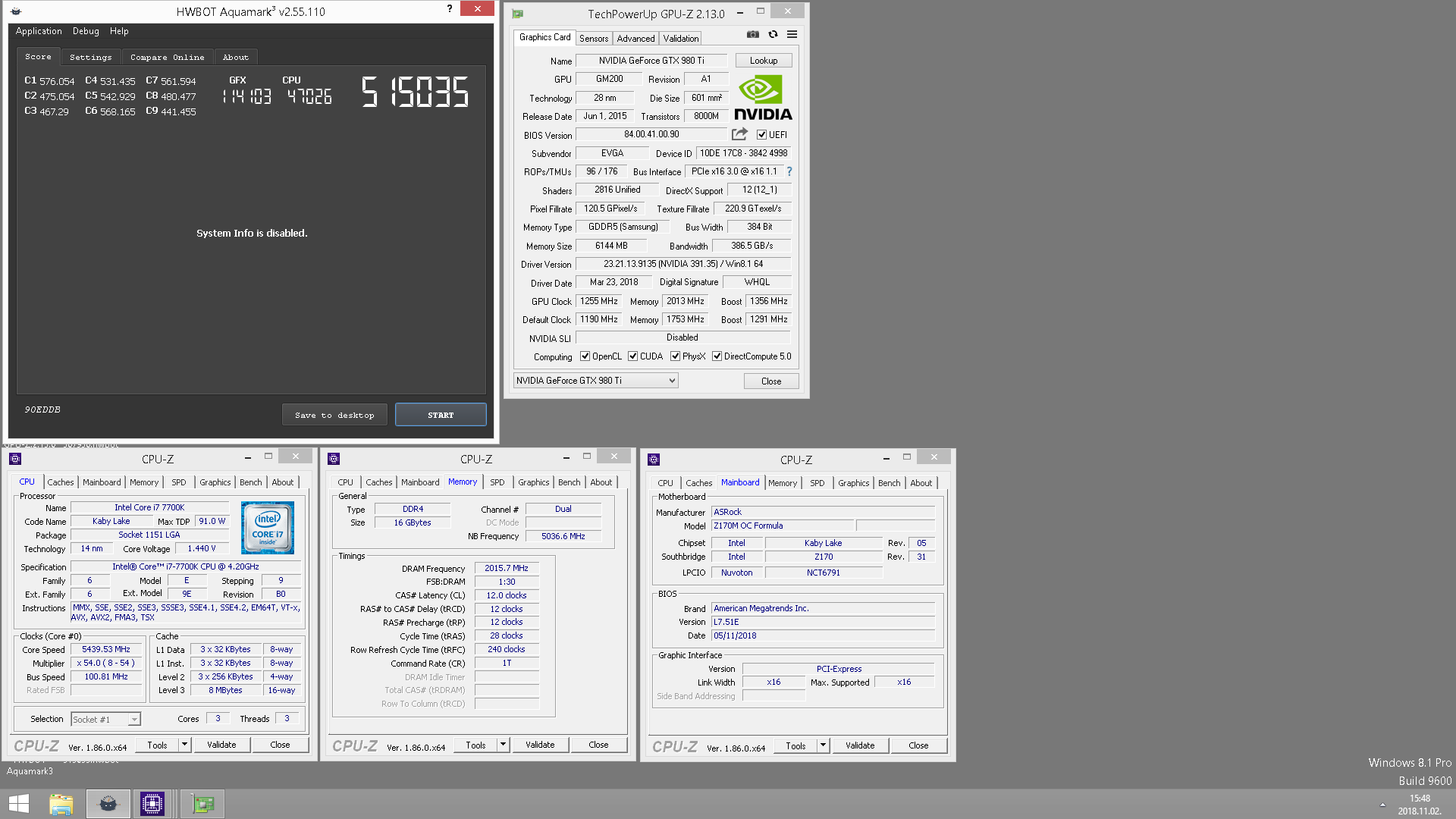Switch to GPU-Z Sensors tab
This screenshot has width=1456, height=819.
pos(594,39)
